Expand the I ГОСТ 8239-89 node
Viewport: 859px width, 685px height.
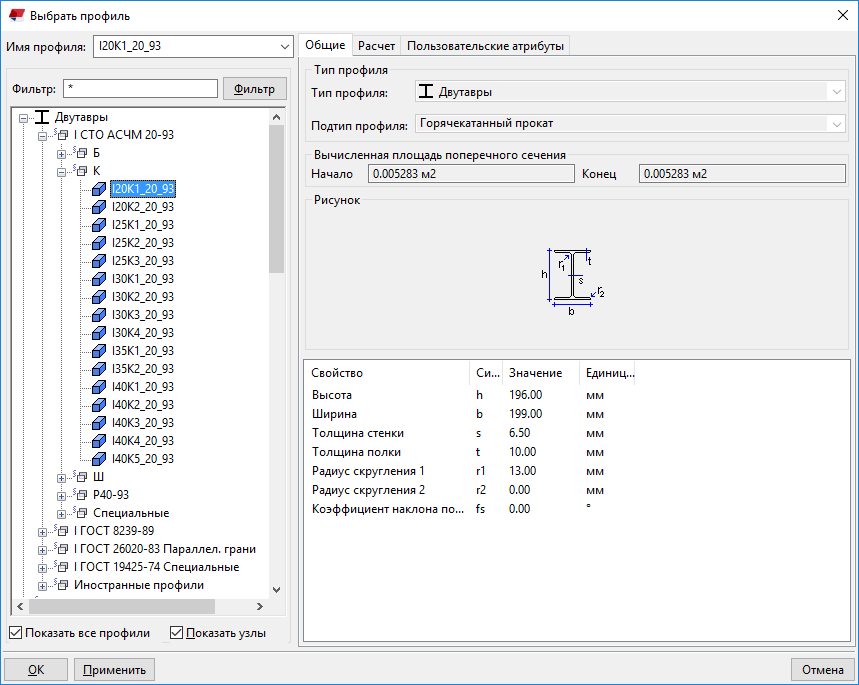click(43, 531)
